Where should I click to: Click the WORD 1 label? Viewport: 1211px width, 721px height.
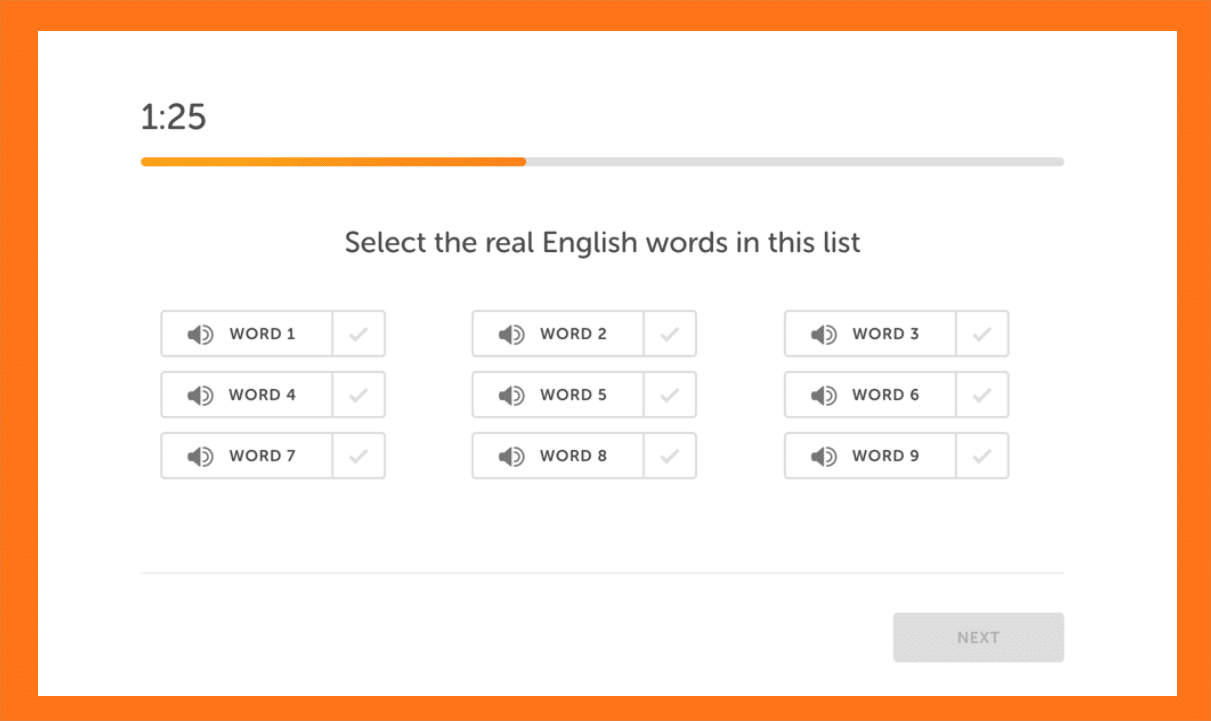(x=262, y=334)
